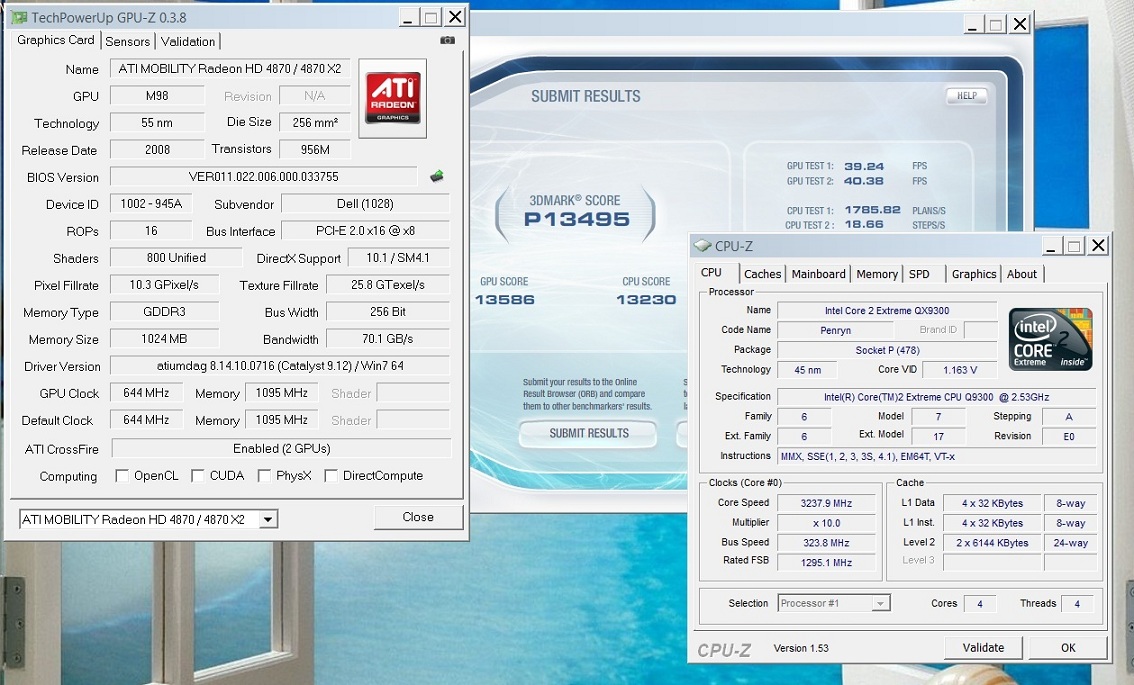The width and height of the screenshot is (1134, 685).
Task: Minimize the CPU-Z window
Action: click(x=1050, y=245)
